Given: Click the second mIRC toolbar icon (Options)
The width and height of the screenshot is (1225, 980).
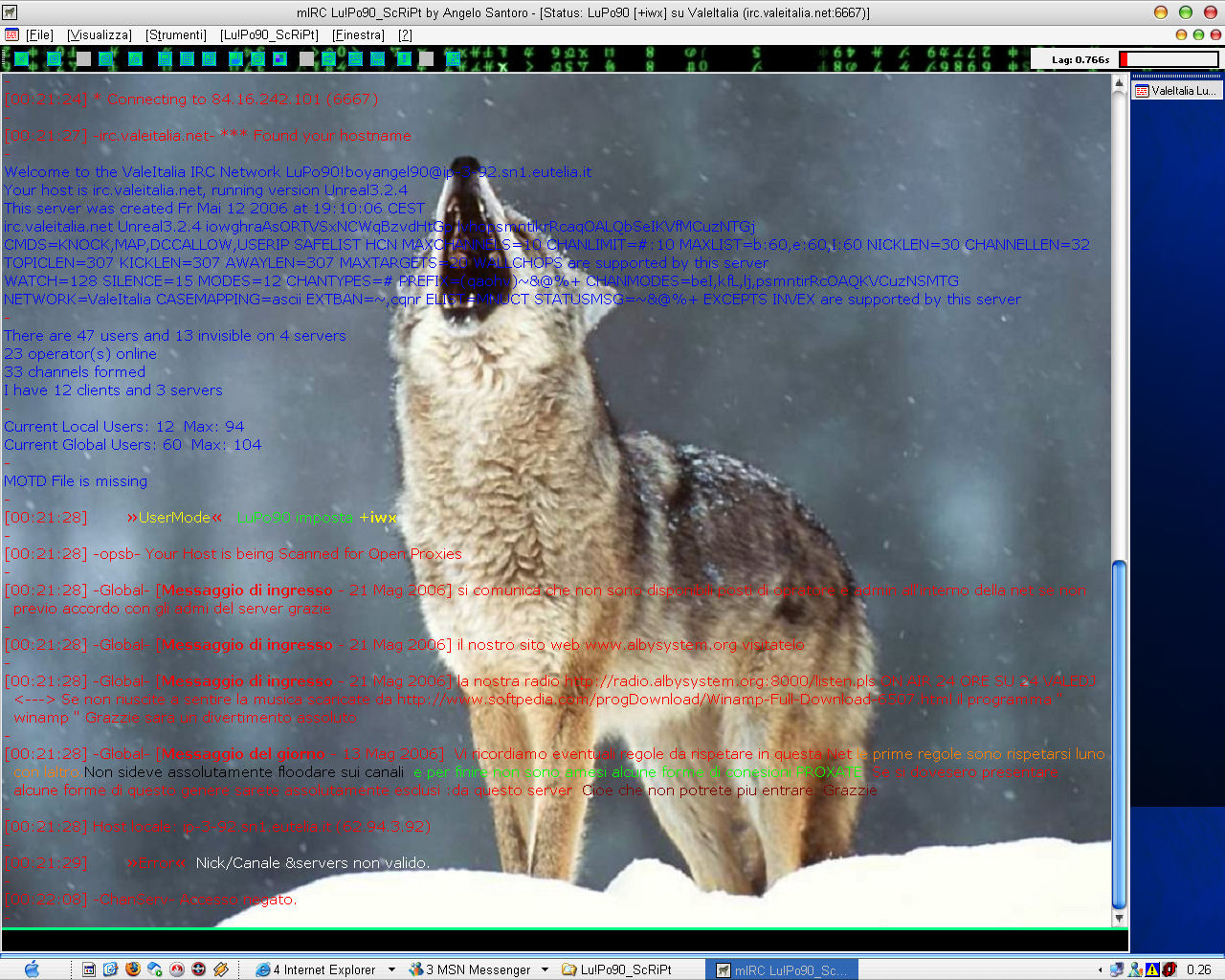Looking at the screenshot, I should (55, 59).
